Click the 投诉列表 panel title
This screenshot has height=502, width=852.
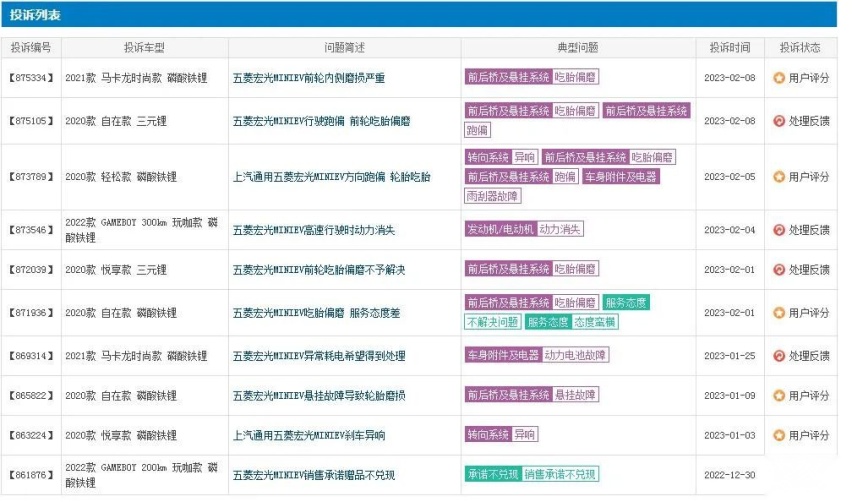35,15
